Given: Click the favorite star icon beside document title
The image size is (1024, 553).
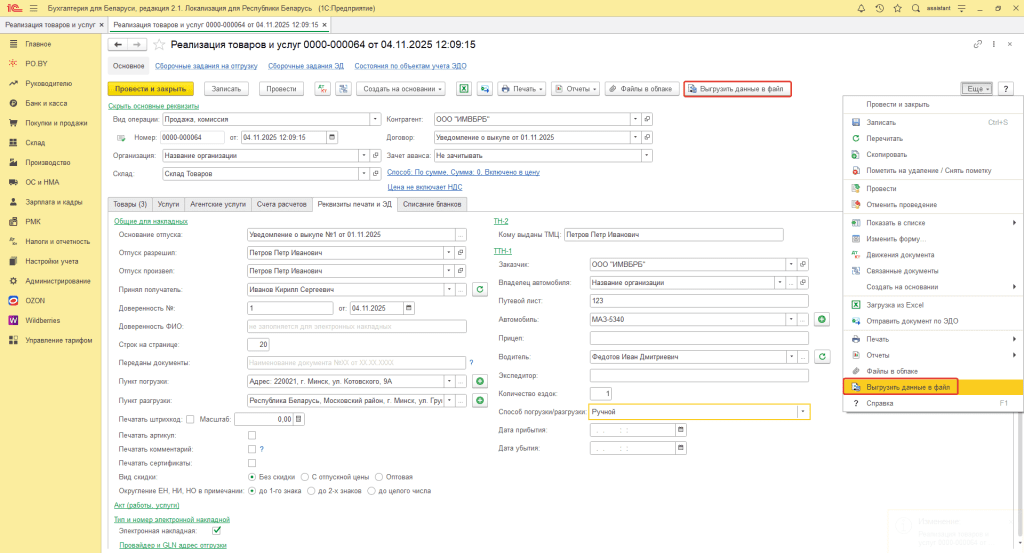Looking at the screenshot, I should [159, 45].
